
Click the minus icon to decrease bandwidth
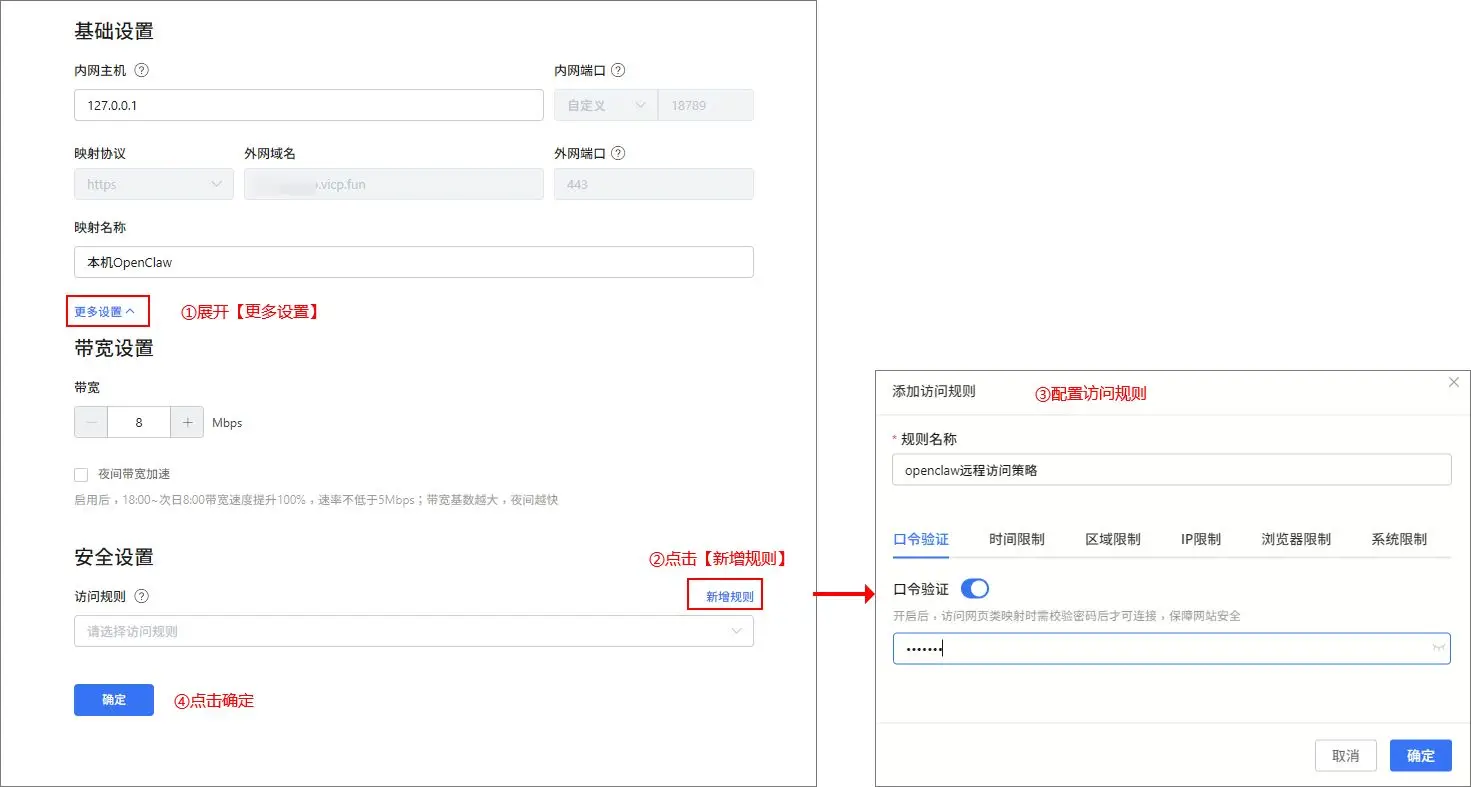coord(90,422)
